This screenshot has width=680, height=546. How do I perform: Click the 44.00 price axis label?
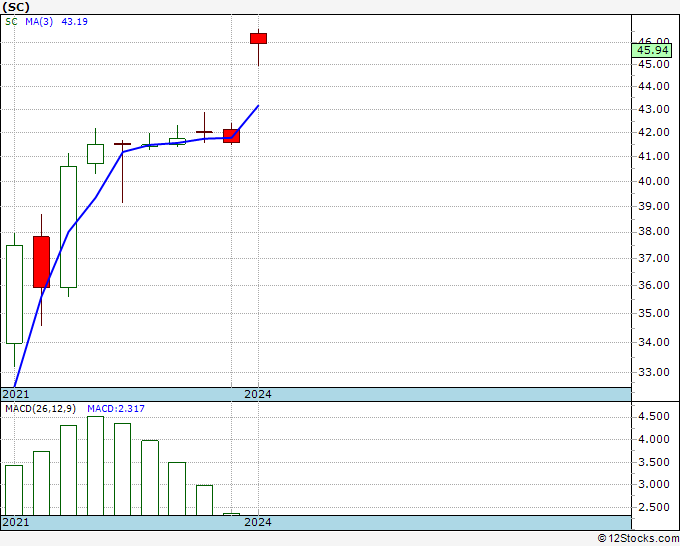click(654, 86)
